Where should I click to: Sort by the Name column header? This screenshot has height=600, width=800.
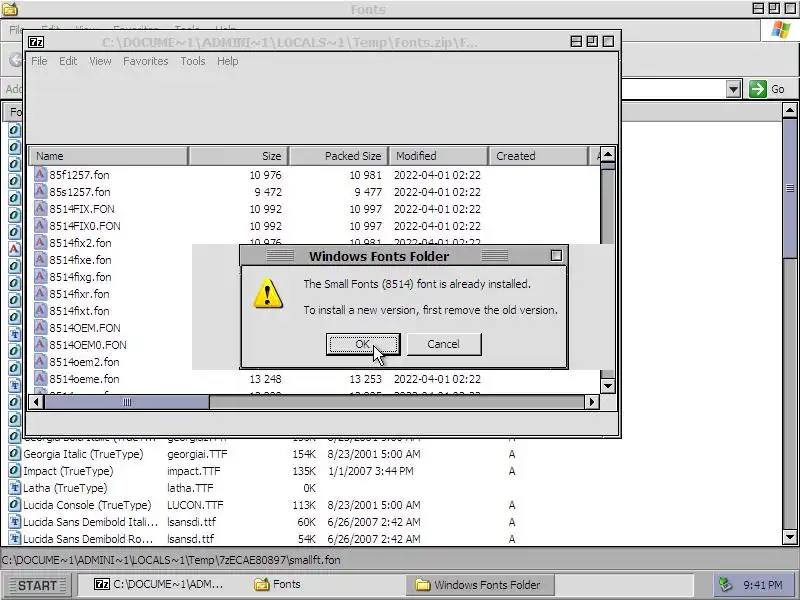108,156
